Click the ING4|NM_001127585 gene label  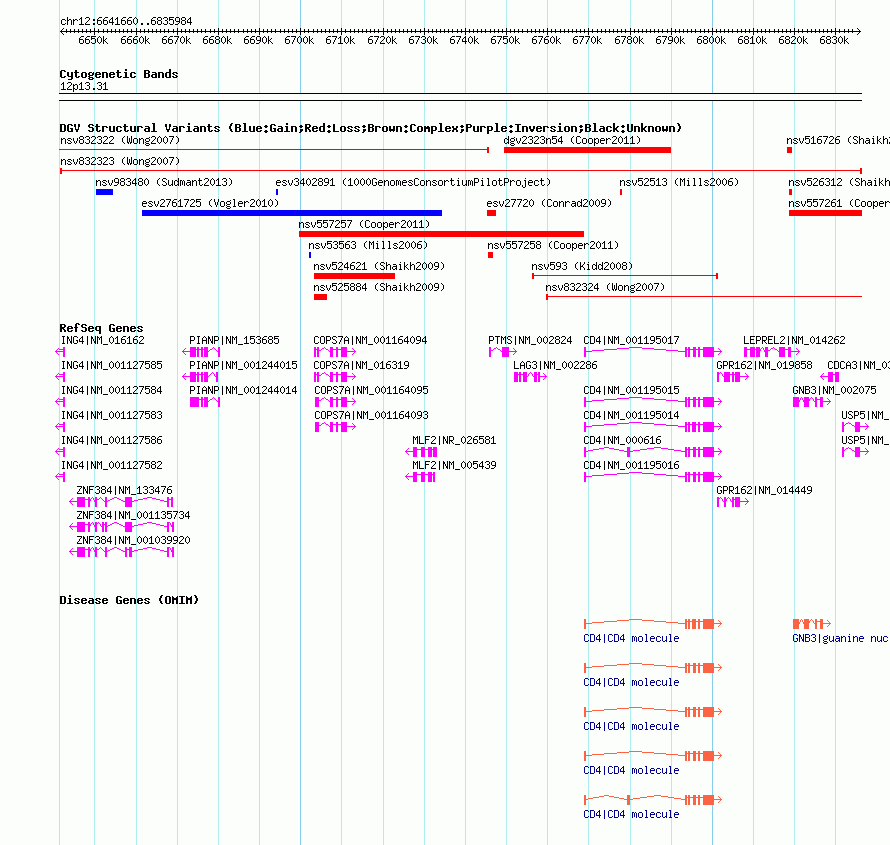112,365
